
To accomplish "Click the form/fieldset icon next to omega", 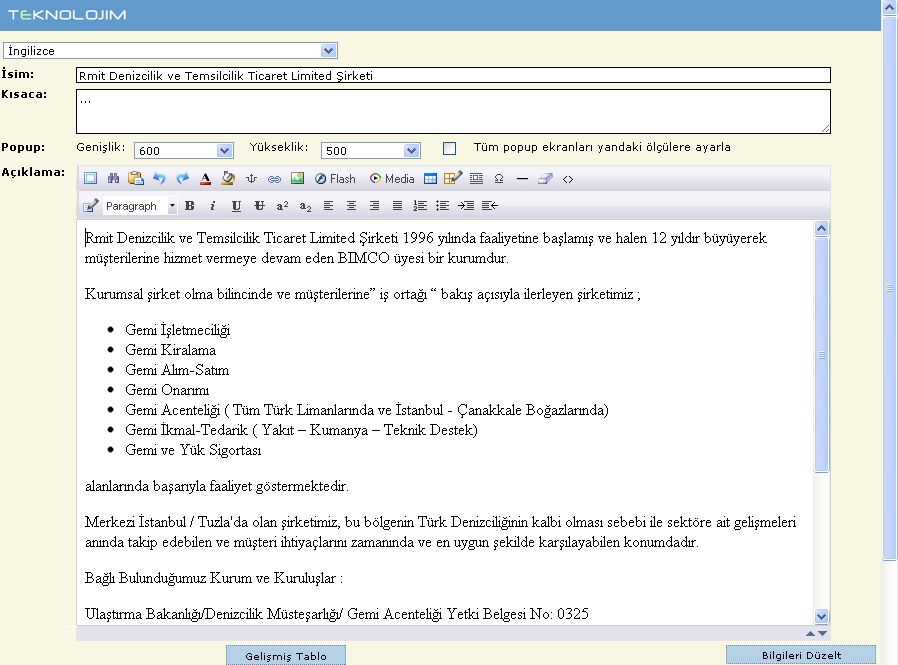I will [476, 179].
